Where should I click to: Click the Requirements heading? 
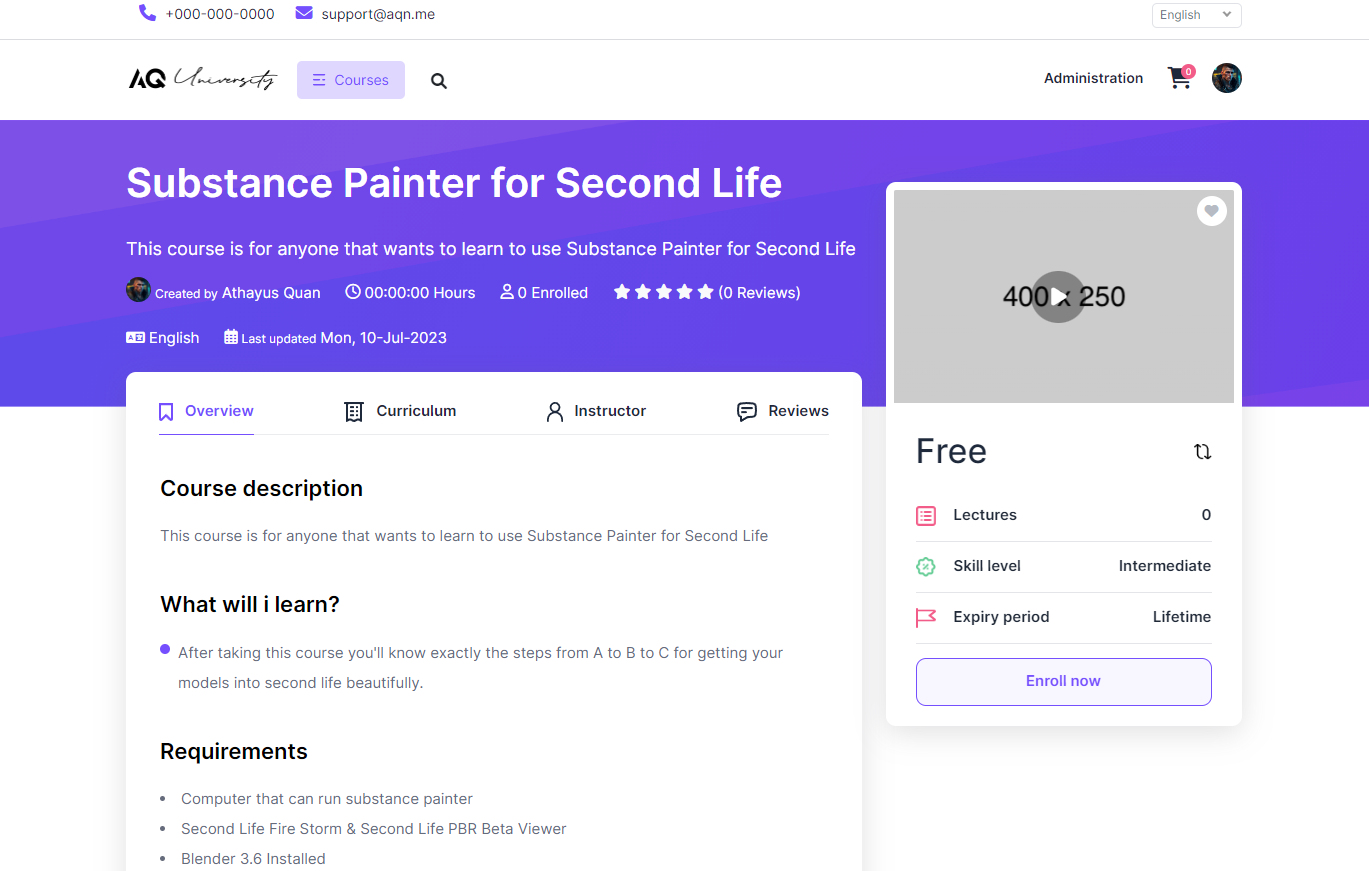(x=234, y=752)
